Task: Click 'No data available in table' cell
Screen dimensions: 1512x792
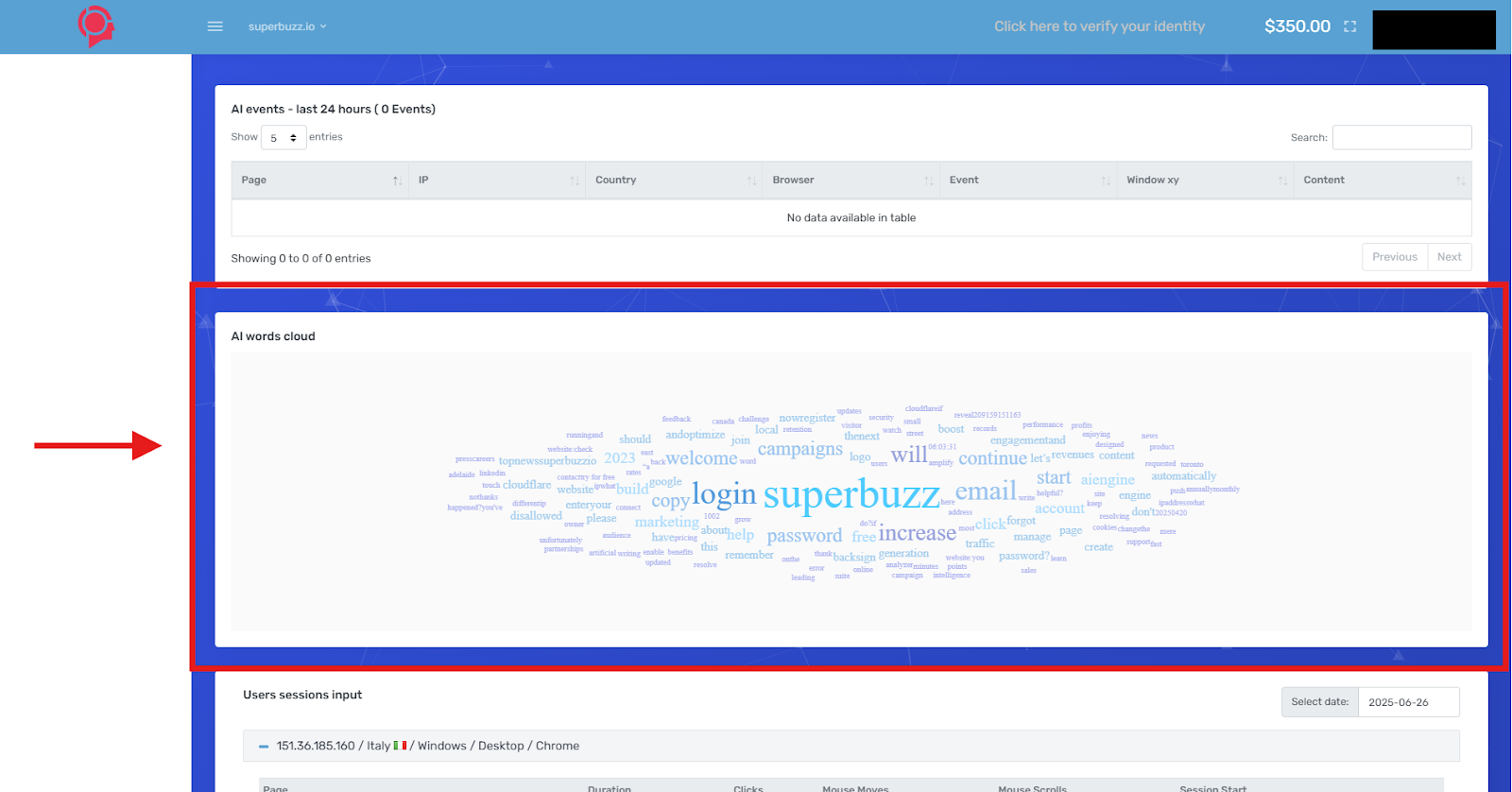Action: coord(851,217)
